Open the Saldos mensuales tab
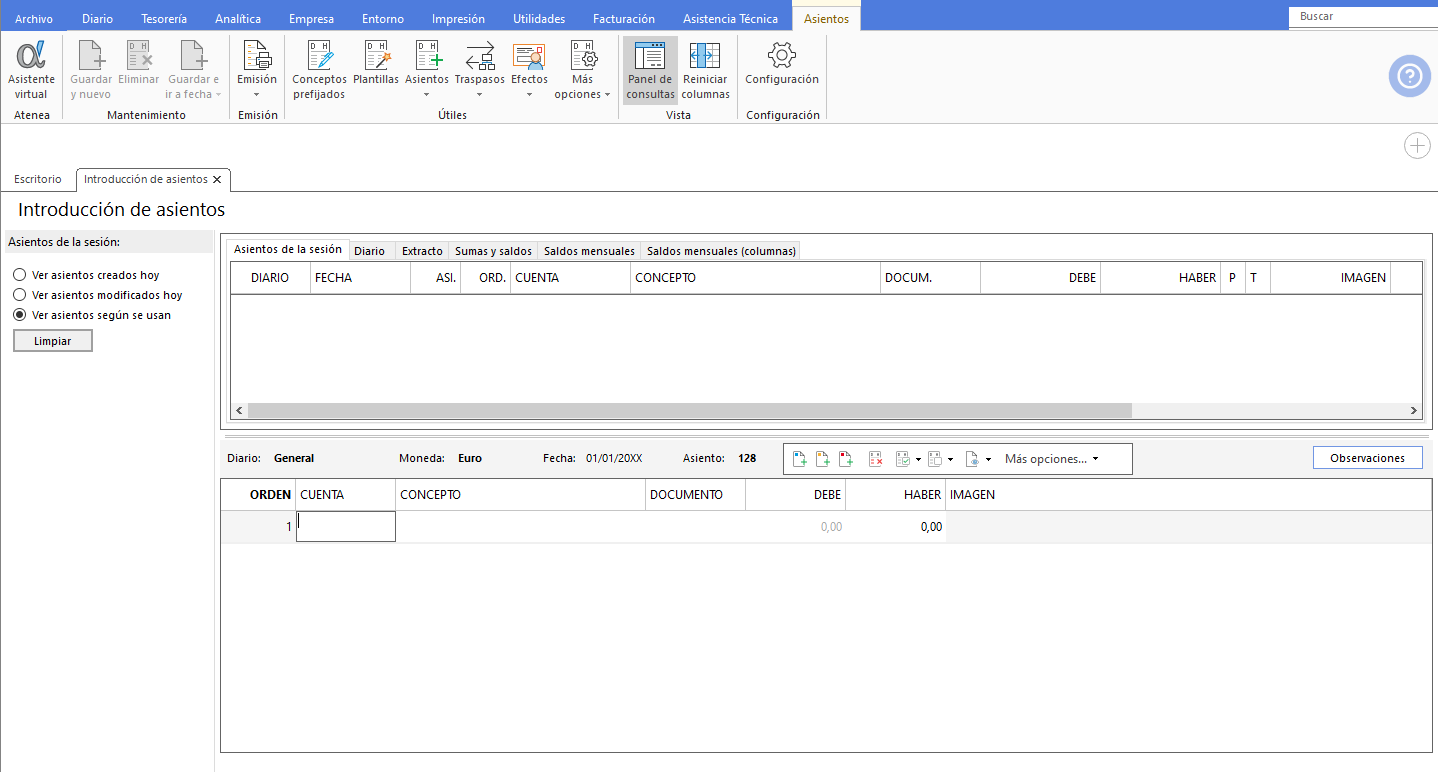Viewport: 1438px width, 772px height. [589, 251]
